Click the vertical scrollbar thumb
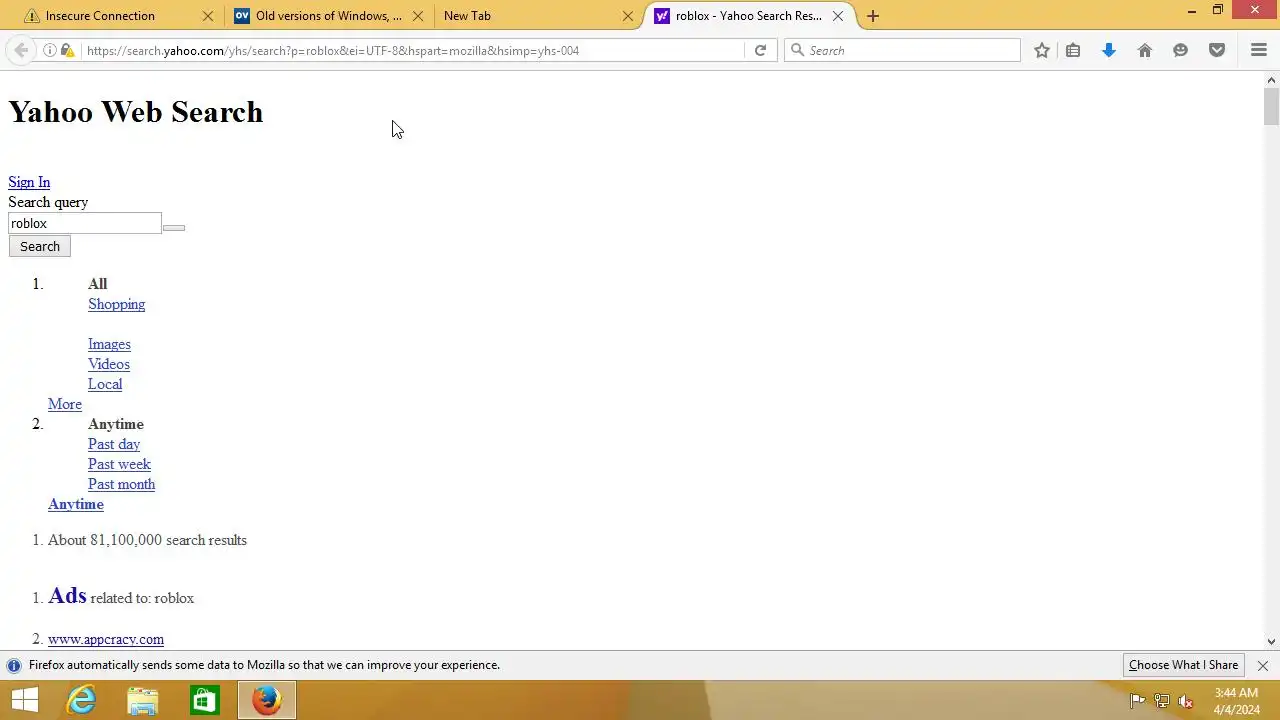 (x=1271, y=107)
